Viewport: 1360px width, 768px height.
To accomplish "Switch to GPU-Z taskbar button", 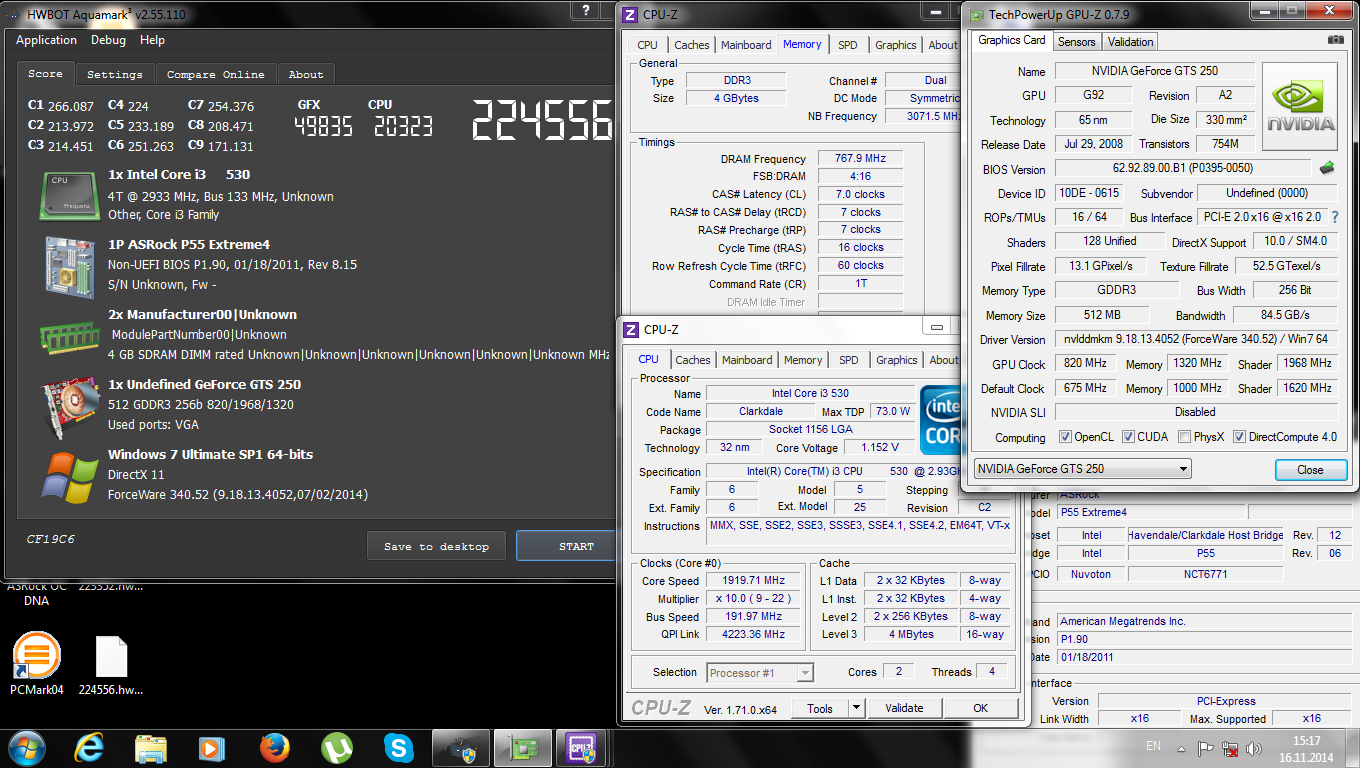I will coord(522,748).
